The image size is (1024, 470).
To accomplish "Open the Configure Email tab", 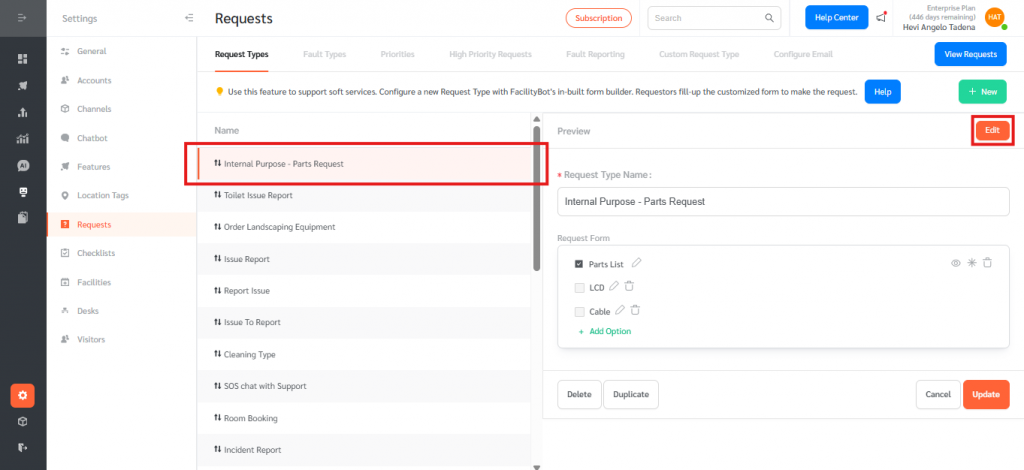I will 803,54.
